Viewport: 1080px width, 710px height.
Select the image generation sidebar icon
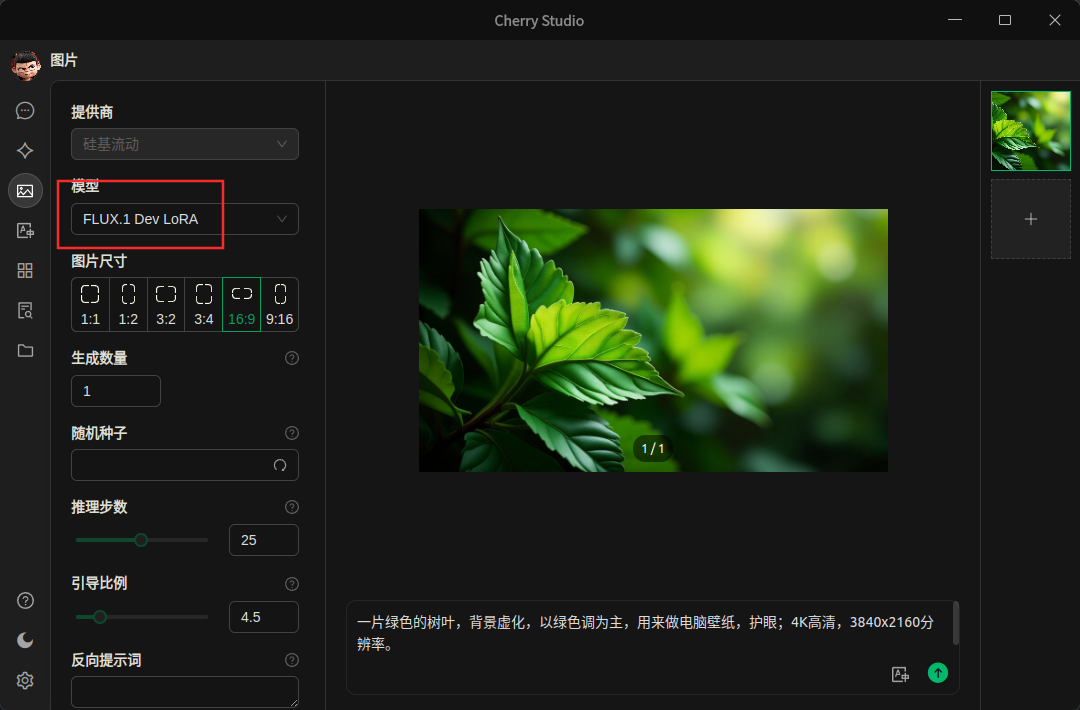pos(25,191)
